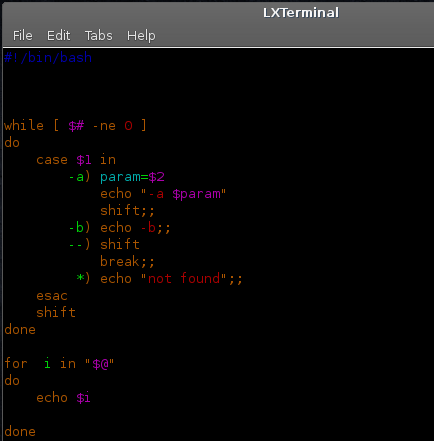434x441 pixels.
Task: Click the 'do' under the while line
Action: tap(12, 143)
